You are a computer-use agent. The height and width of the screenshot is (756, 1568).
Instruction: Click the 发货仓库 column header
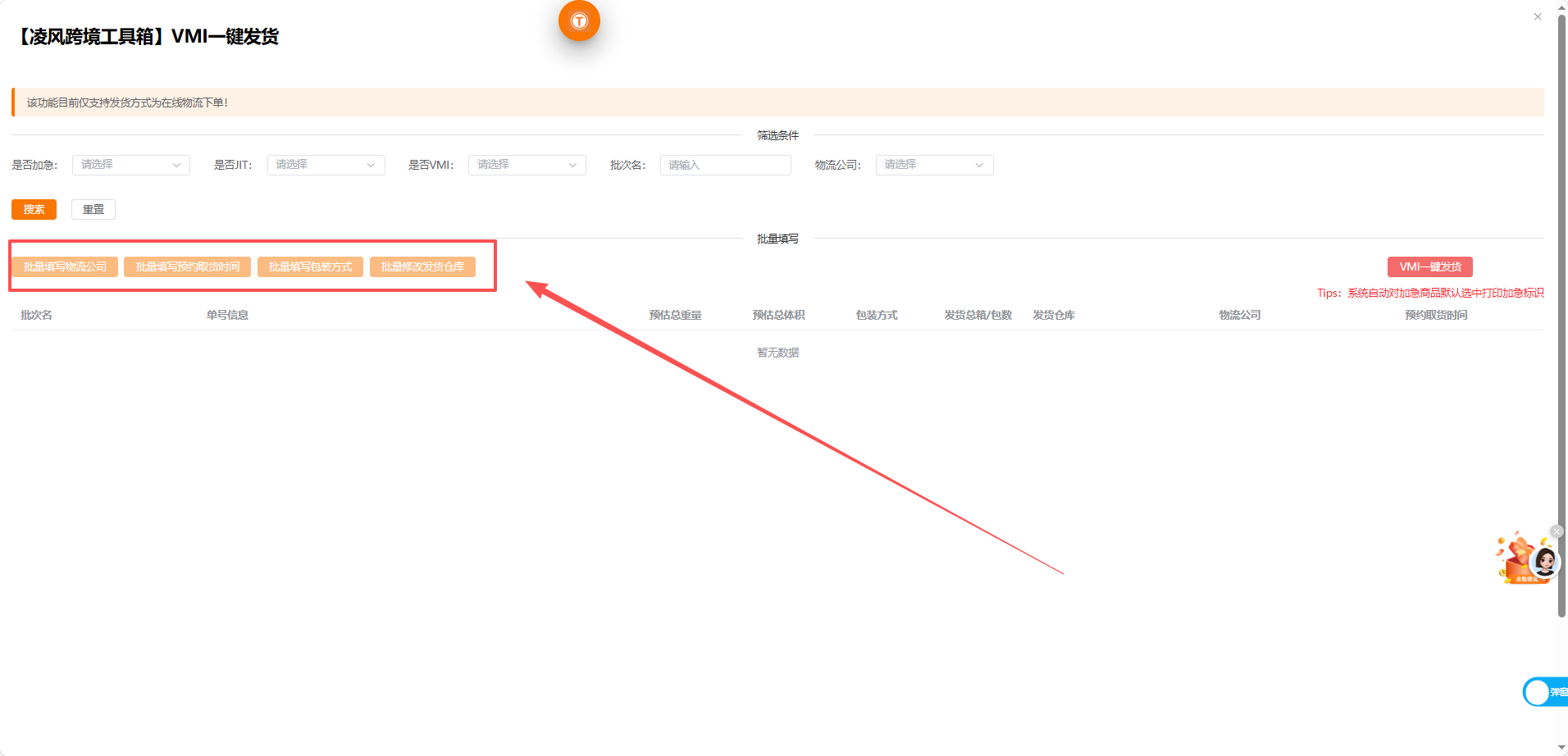pyautogui.click(x=1054, y=315)
